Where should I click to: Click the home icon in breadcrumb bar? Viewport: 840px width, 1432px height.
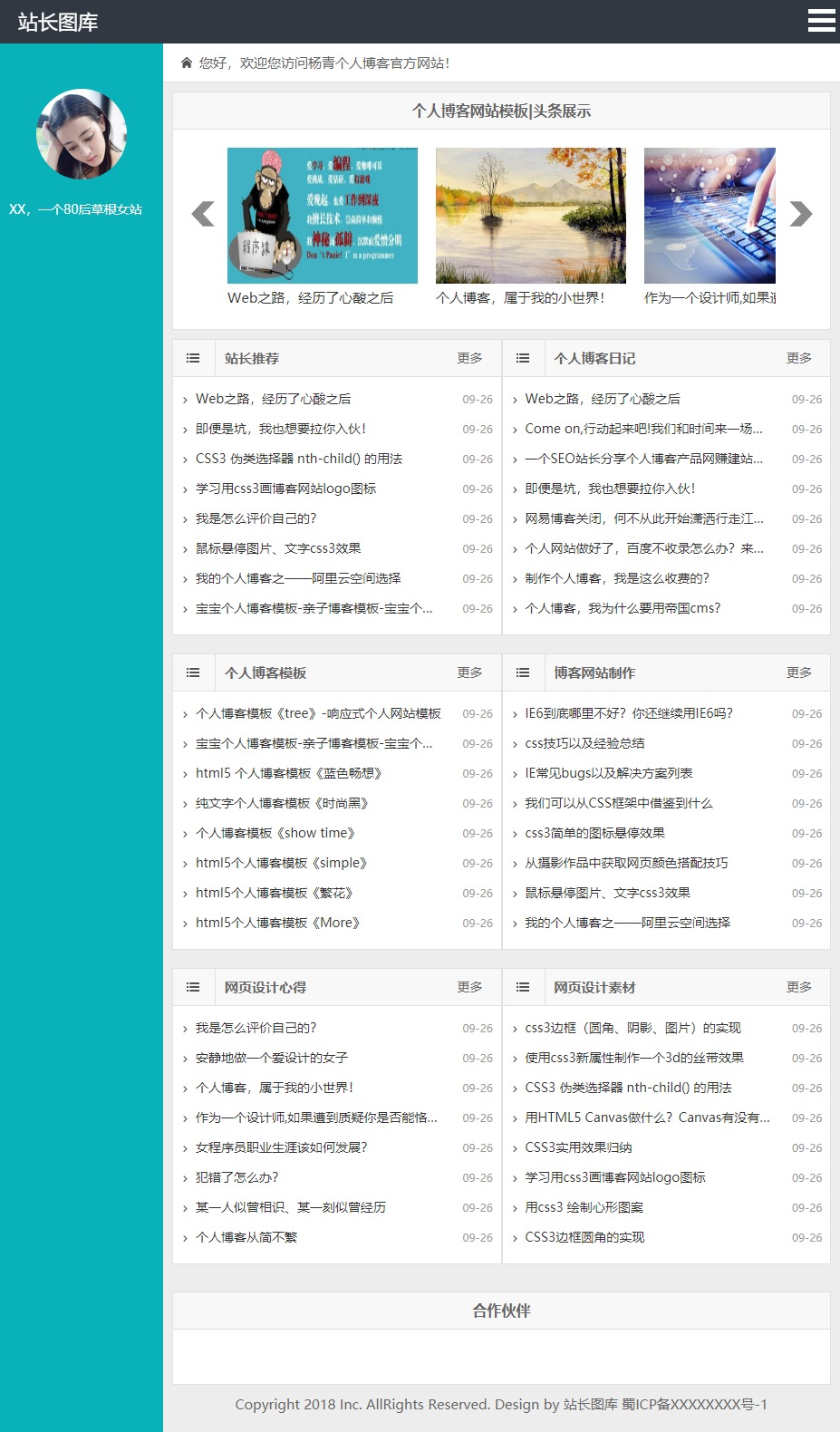click(x=187, y=63)
